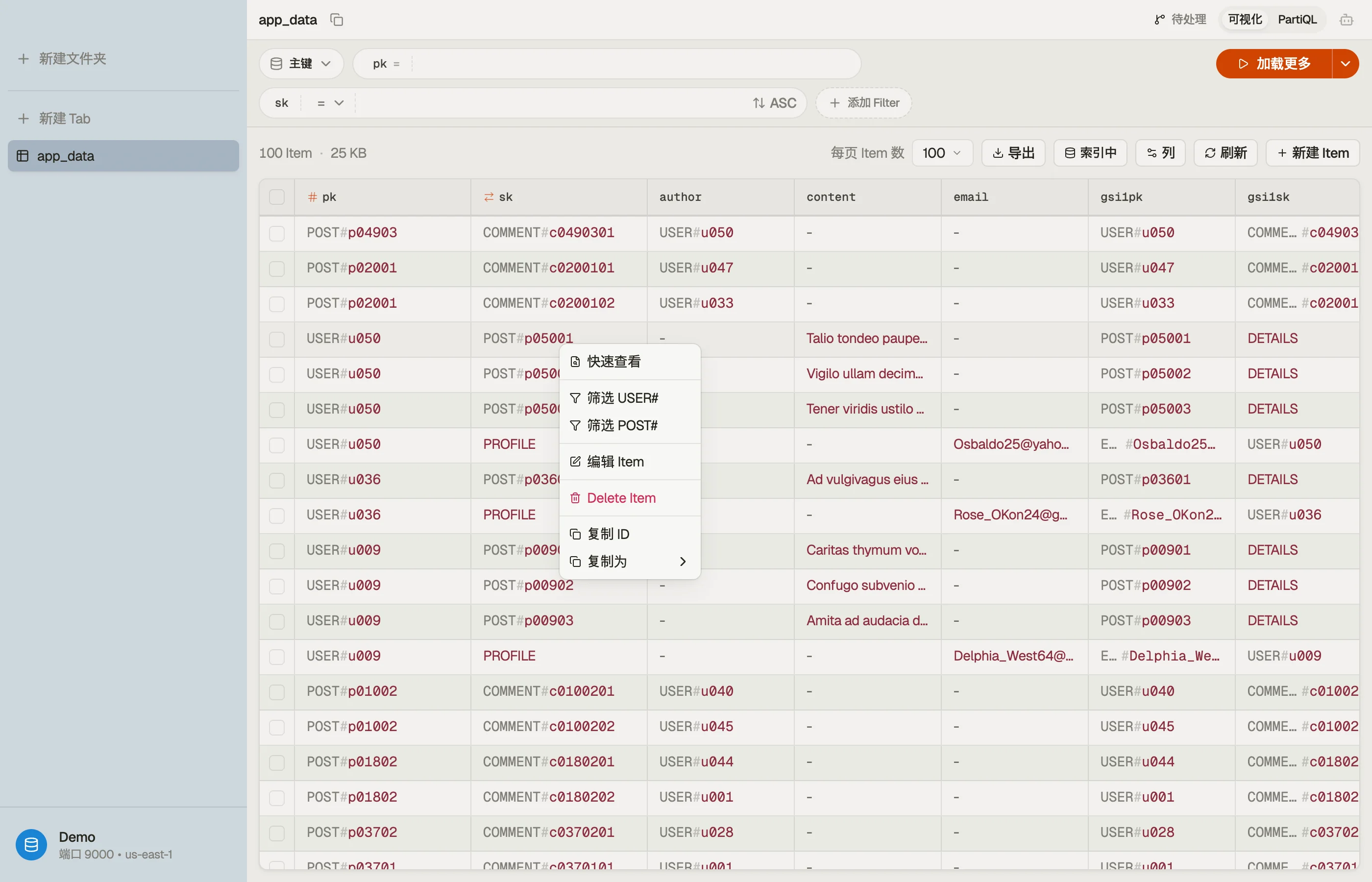Viewport: 1372px width, 882px height.
Task: Click the pending changes branch icon
Action: [x=1159, y=20]
